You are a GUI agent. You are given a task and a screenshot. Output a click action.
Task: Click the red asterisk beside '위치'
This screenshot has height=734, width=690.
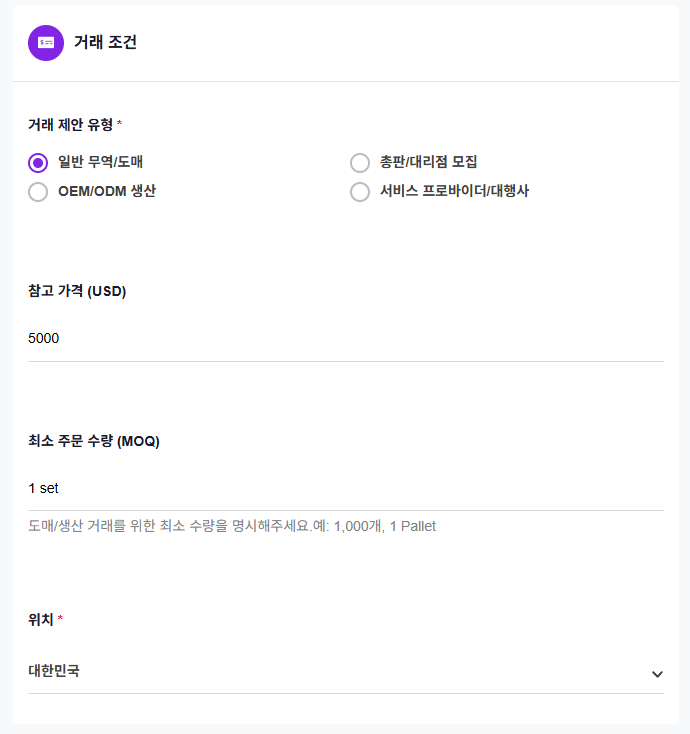click(x=60, y=619)
